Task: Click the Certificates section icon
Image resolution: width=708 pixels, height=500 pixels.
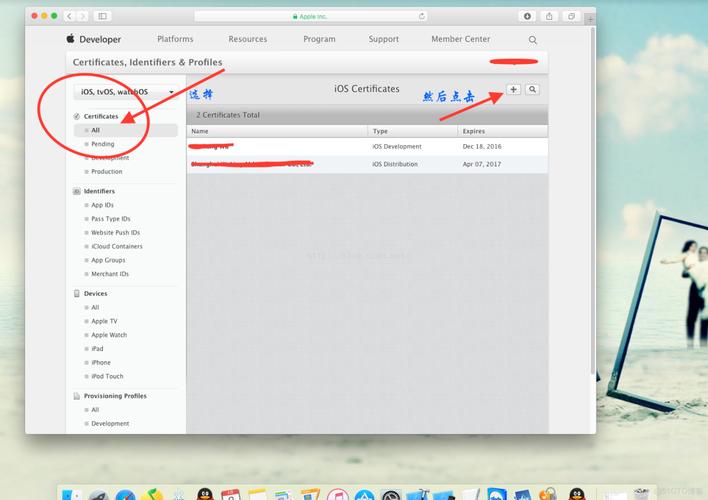Action: 77,117
